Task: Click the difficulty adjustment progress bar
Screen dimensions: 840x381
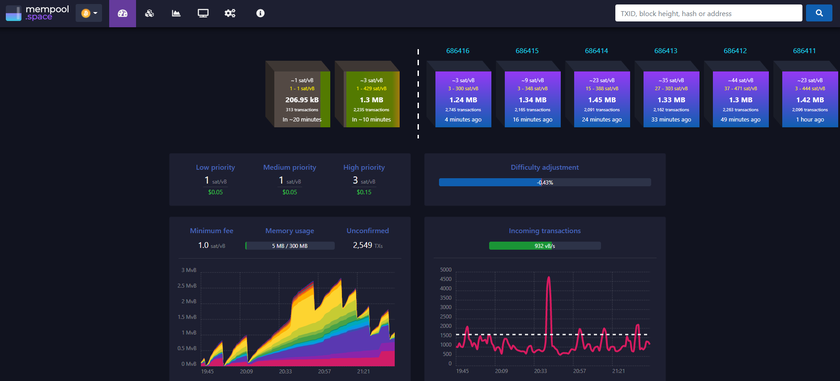Action: pos(545,182)
